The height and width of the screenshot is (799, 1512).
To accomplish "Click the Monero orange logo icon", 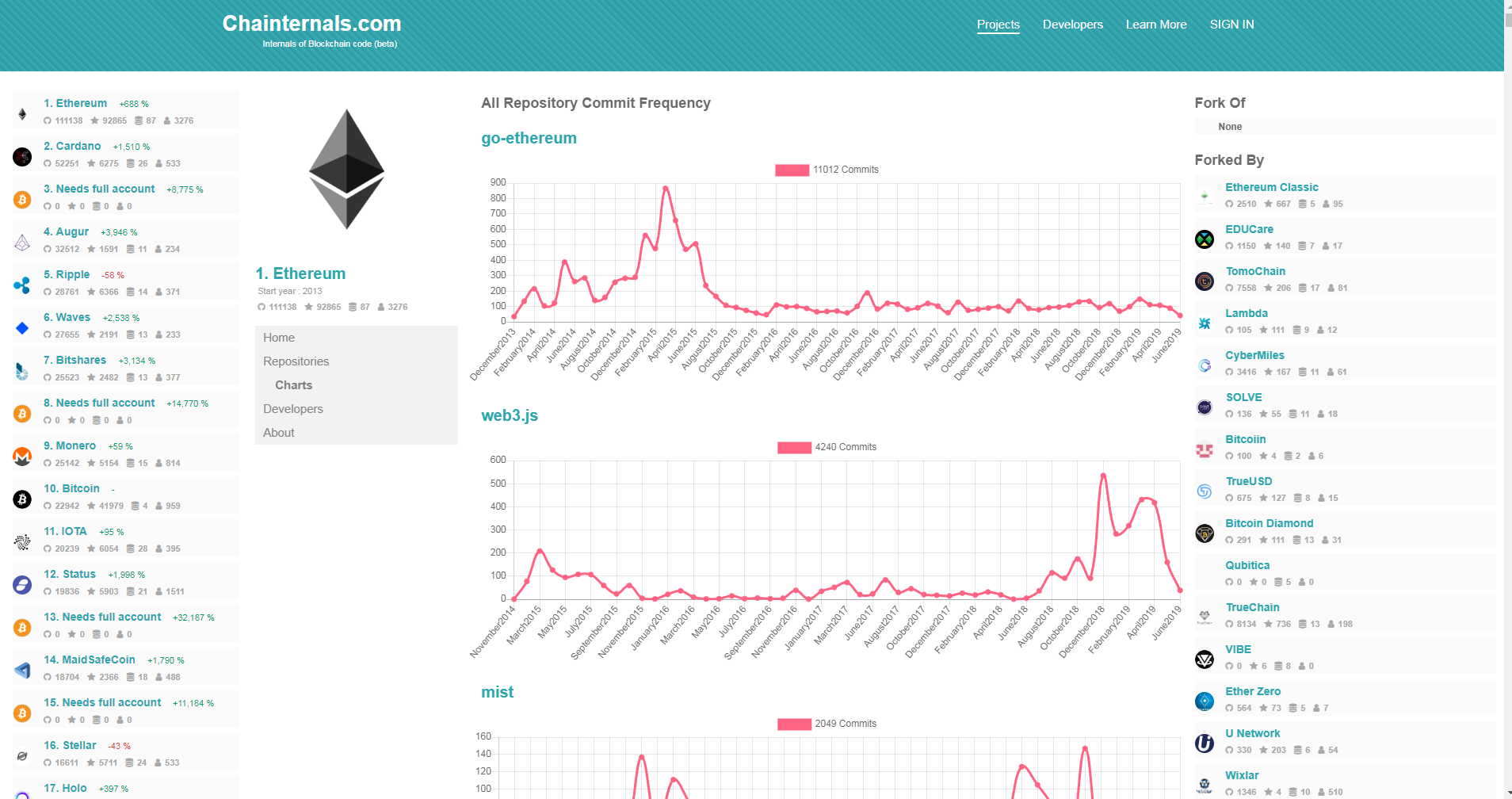I will (x=22, y=457).
